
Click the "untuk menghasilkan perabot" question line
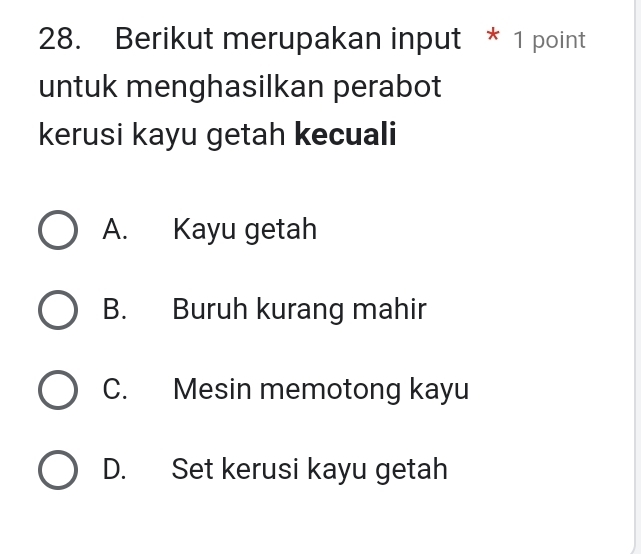[x=240, y=87]
